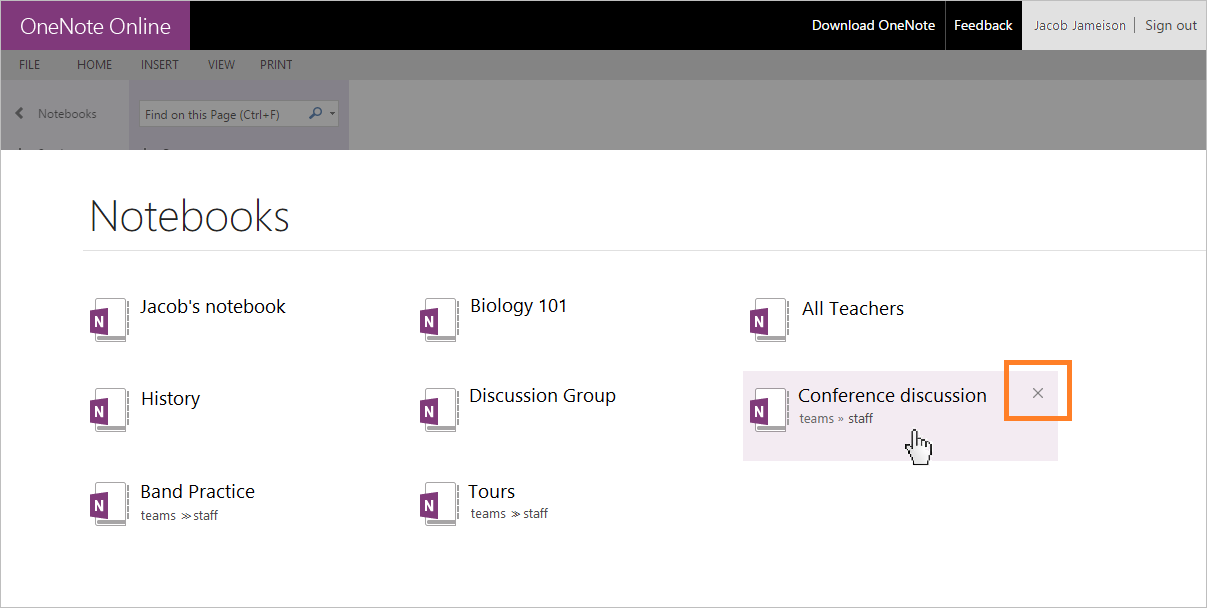Open the Discussion Group notebook icon

(x=440, y=410)
